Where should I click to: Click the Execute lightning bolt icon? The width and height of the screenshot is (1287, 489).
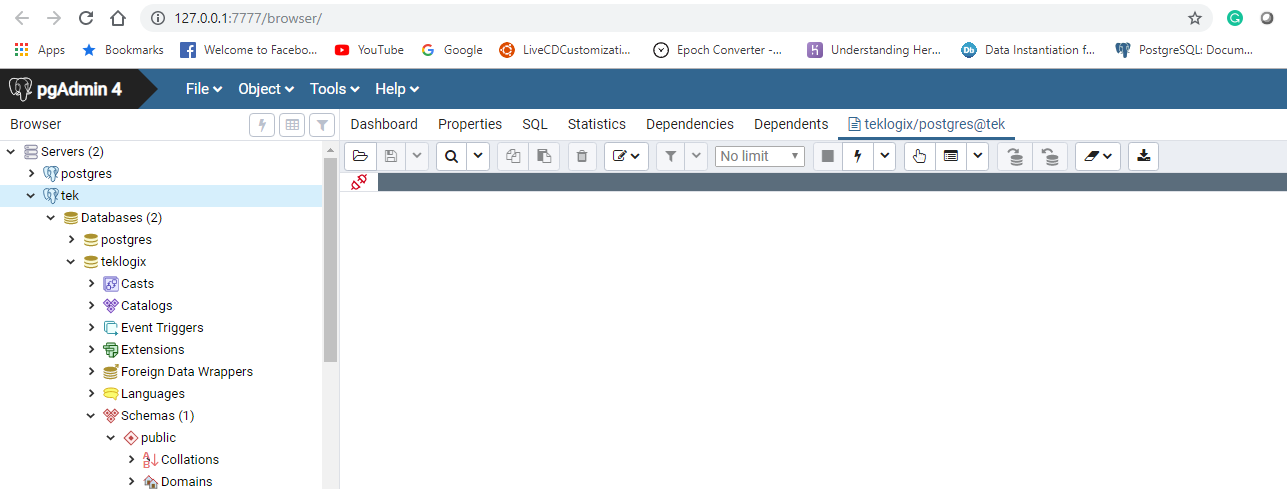[x=857, y=156]
